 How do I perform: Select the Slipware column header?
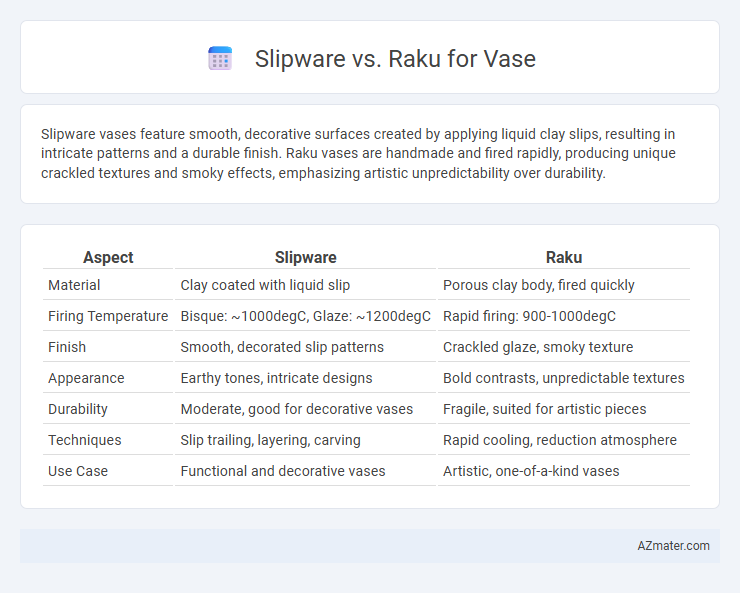coord(305,257)
